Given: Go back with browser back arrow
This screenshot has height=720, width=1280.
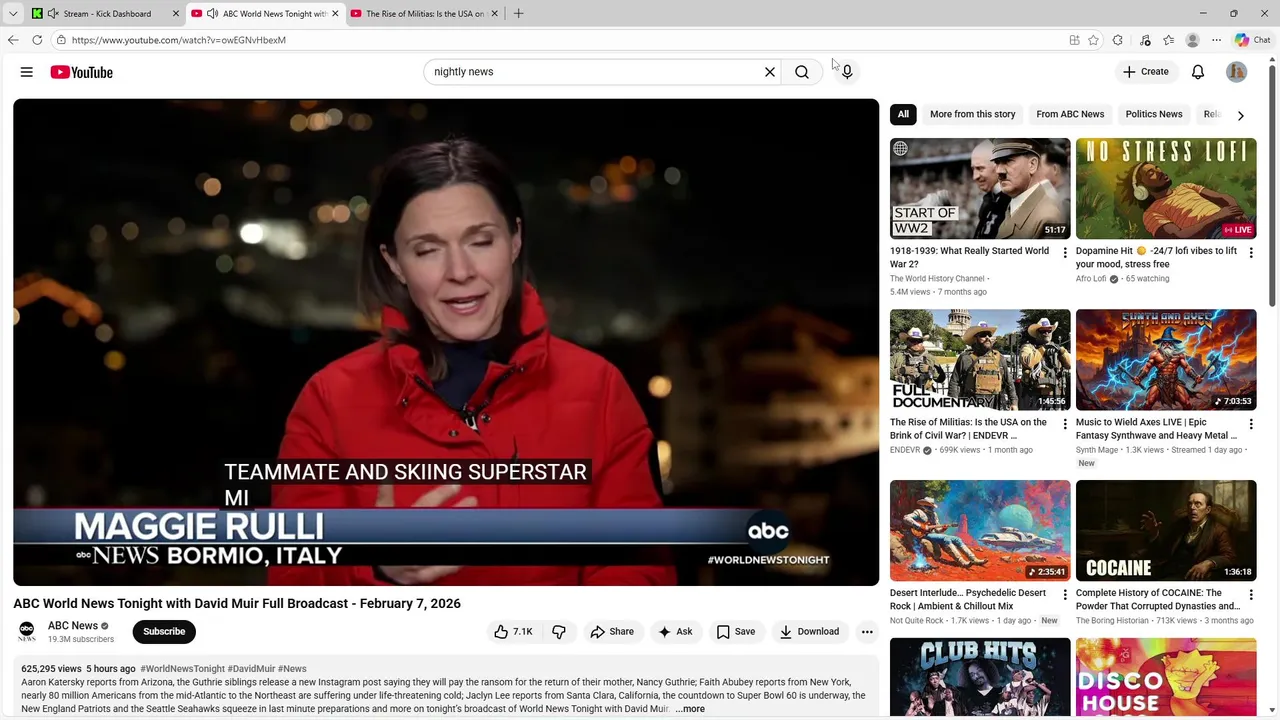Looking at the screenshot, I should pyautogui.click(x=13, y=40).
